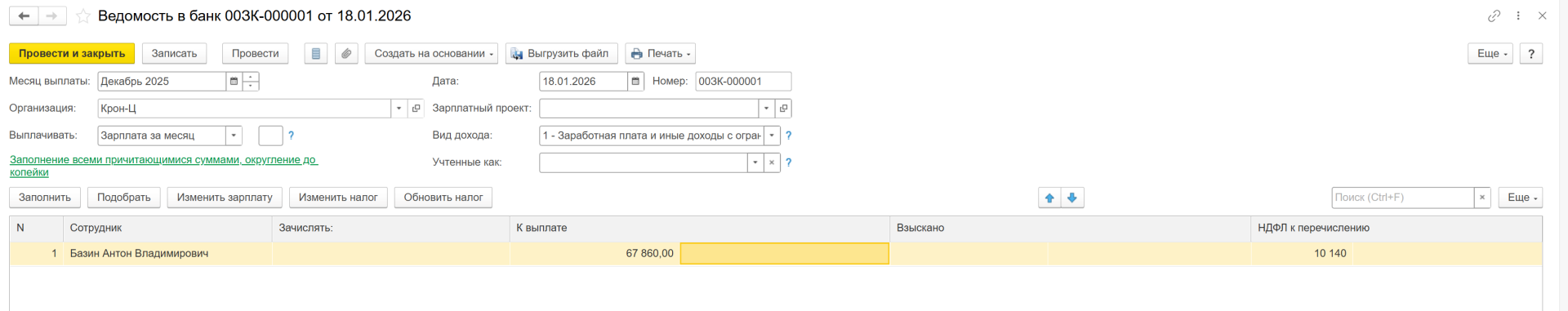1568x311 pixels.
Task: Expand the Вид дохода dropdown
Action: (x=772, y=136)
